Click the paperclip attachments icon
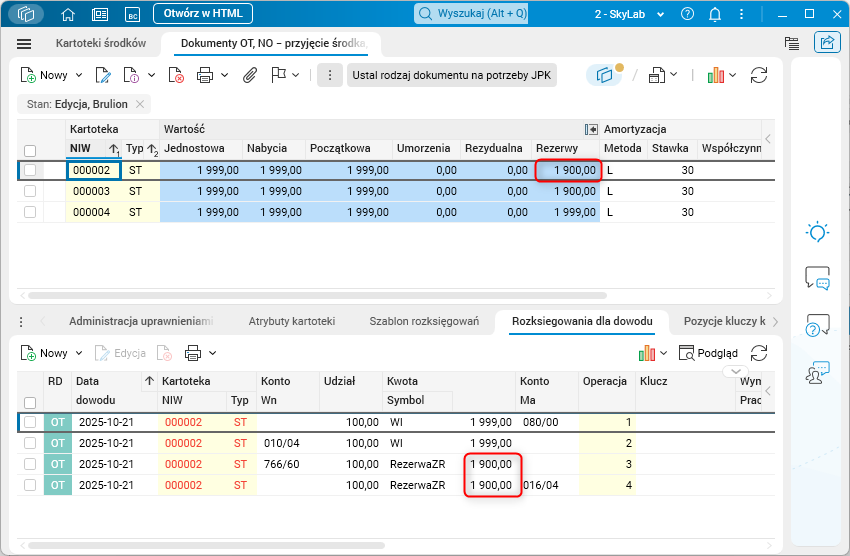 pyautogui.click(x=250, y=75)
